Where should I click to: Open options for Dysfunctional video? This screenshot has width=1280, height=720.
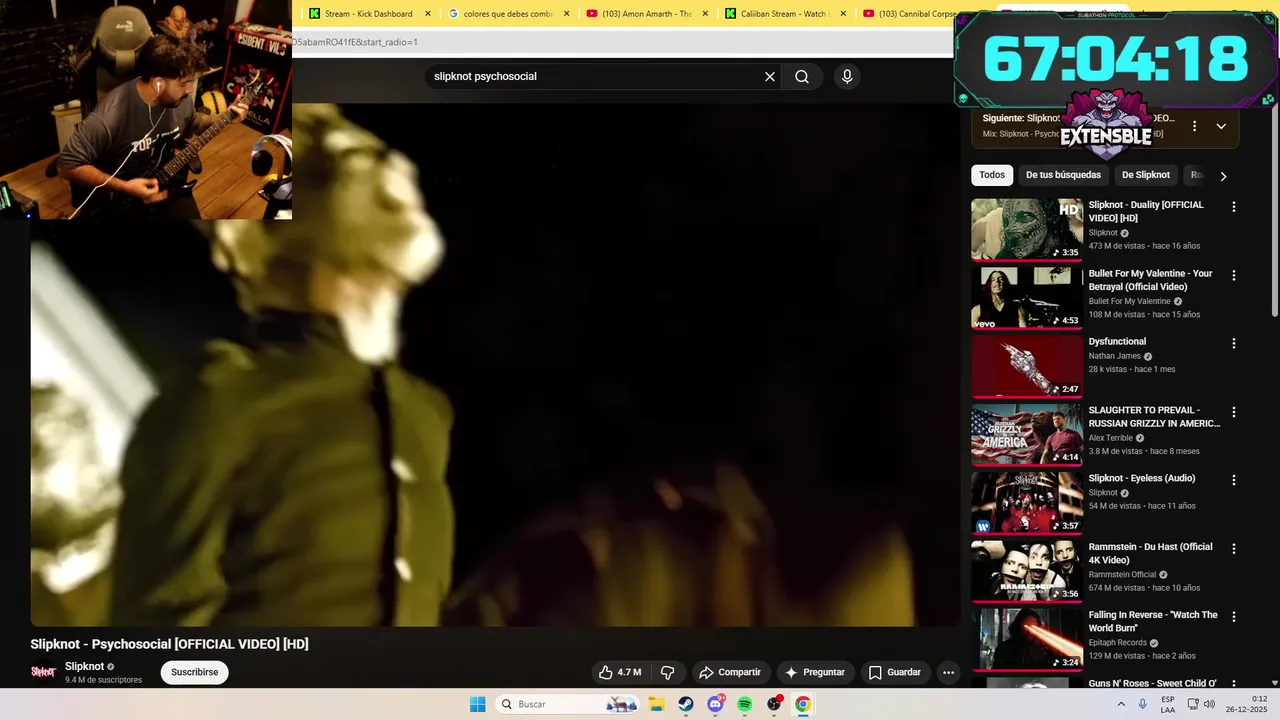click(x=1233, y=343)
